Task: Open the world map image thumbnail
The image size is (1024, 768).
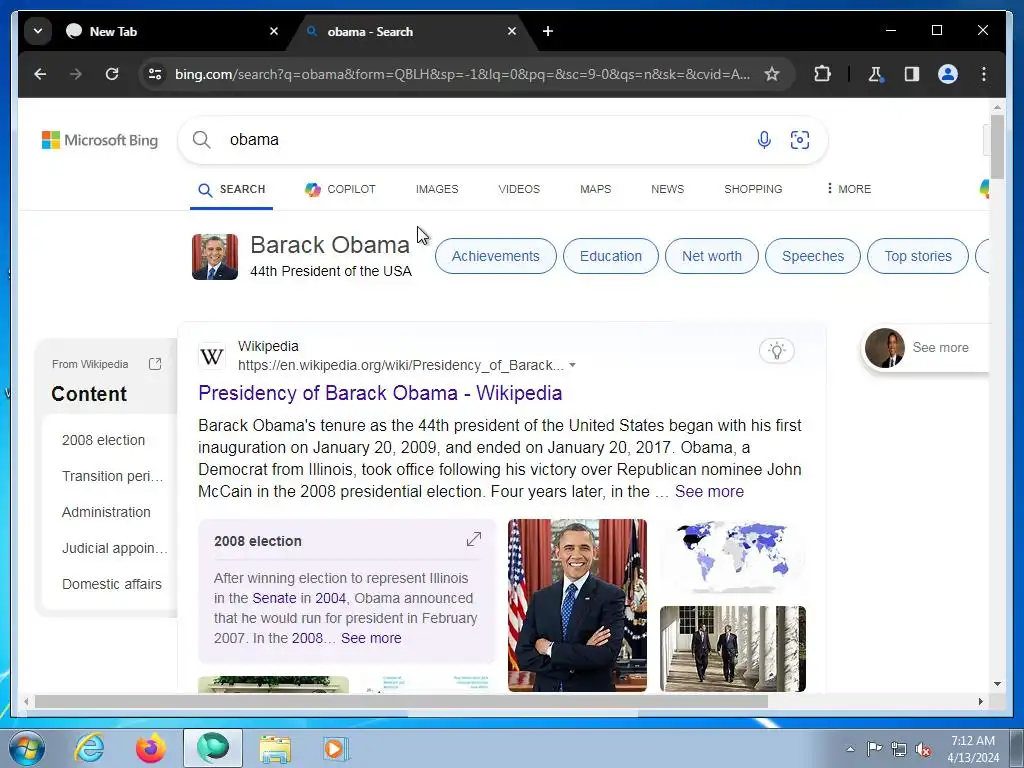Action: click(x=733, y=556)
